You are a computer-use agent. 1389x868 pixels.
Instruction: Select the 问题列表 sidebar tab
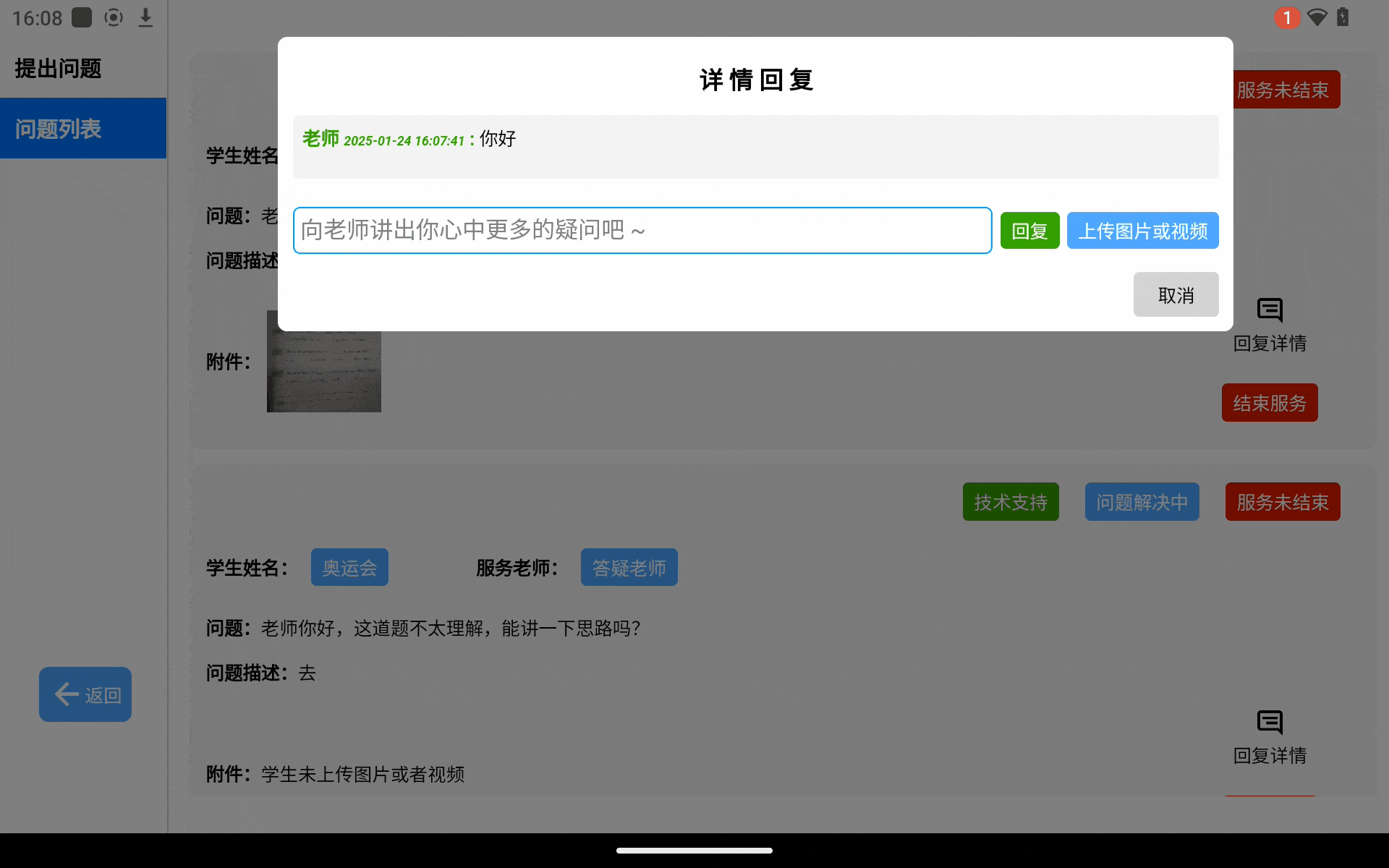point(59,129)
